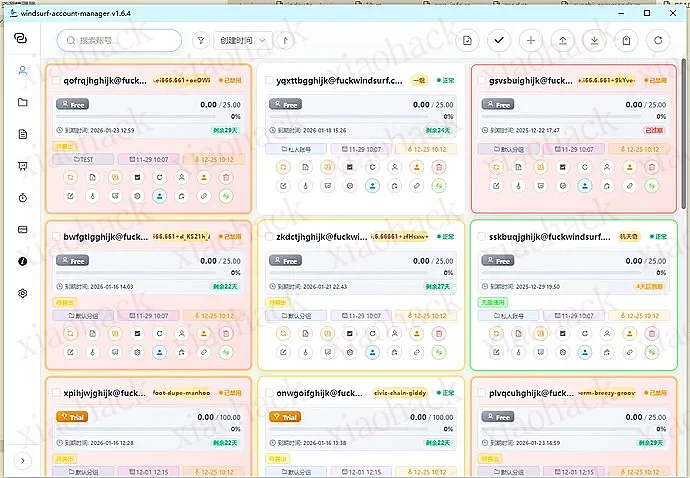
Task: Click the download/import icon in top toolbar
Action: coord(594,41)
